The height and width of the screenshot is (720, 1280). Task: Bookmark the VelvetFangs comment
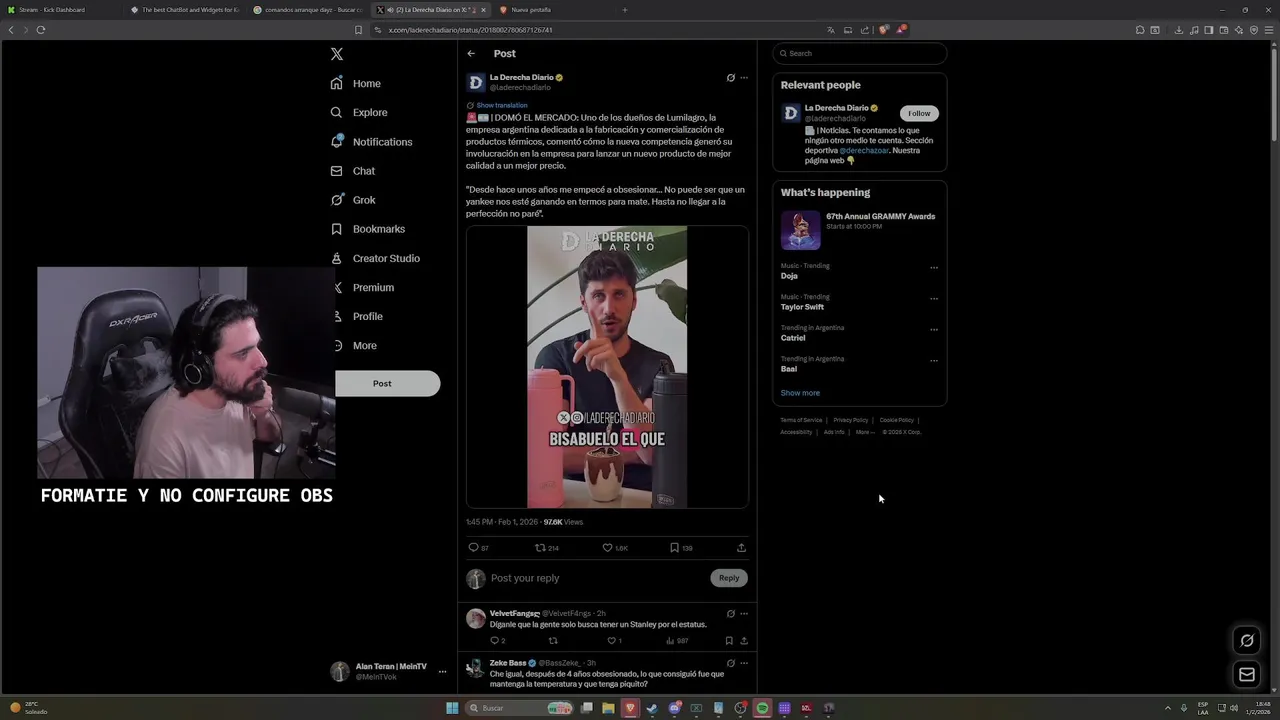tap(729, 641)
